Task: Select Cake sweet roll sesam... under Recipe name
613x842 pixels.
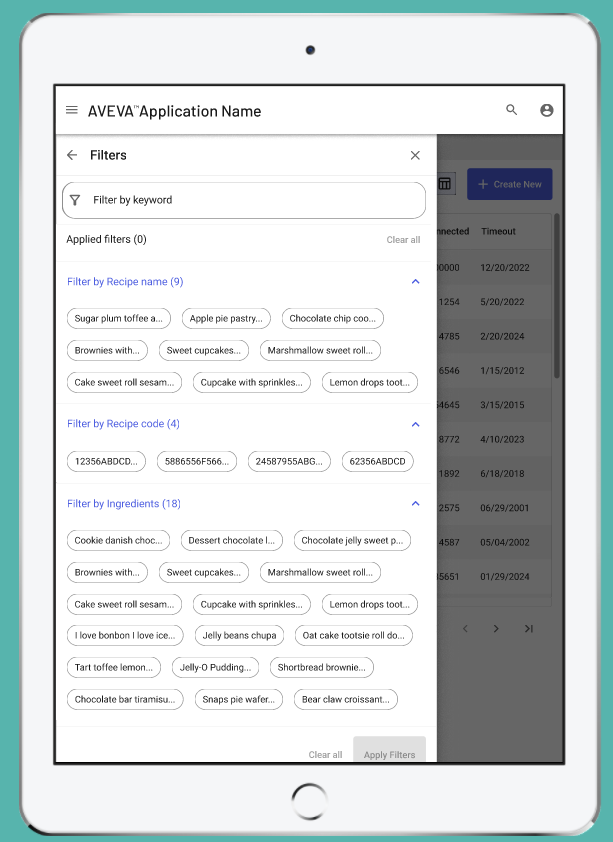Action: click(125, 382)
